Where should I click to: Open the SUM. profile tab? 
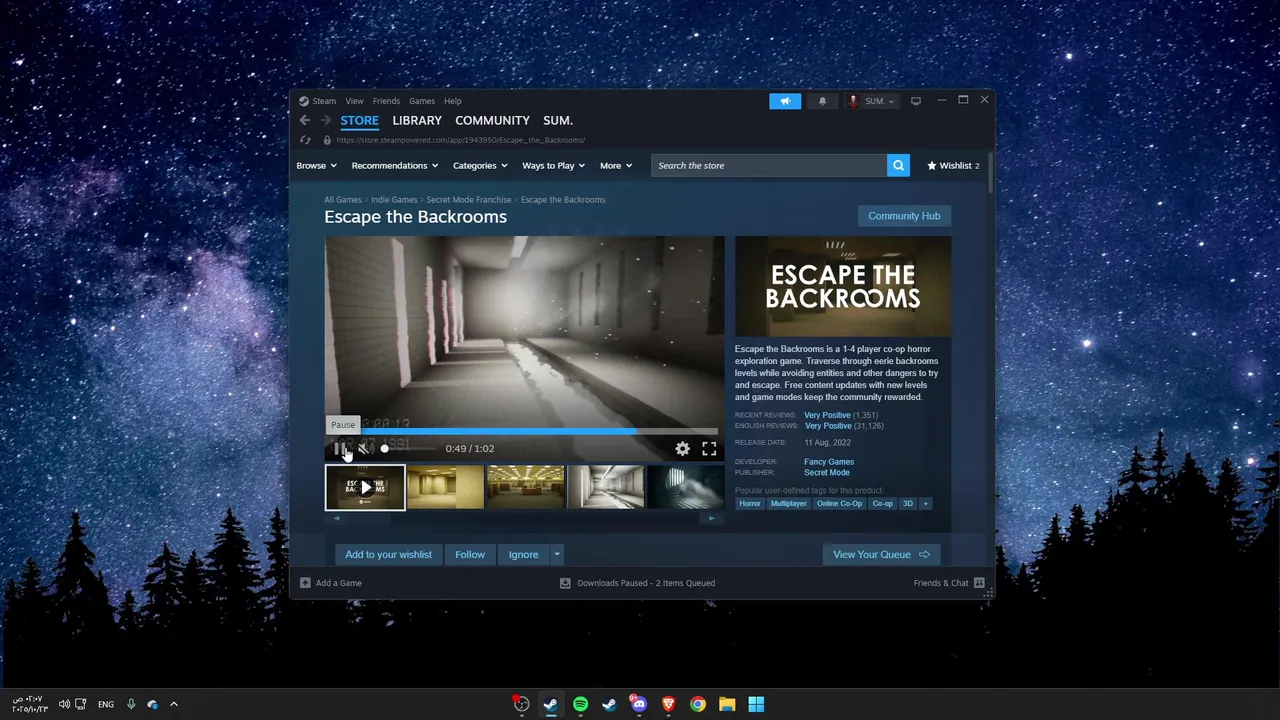(x=558, y=120)
